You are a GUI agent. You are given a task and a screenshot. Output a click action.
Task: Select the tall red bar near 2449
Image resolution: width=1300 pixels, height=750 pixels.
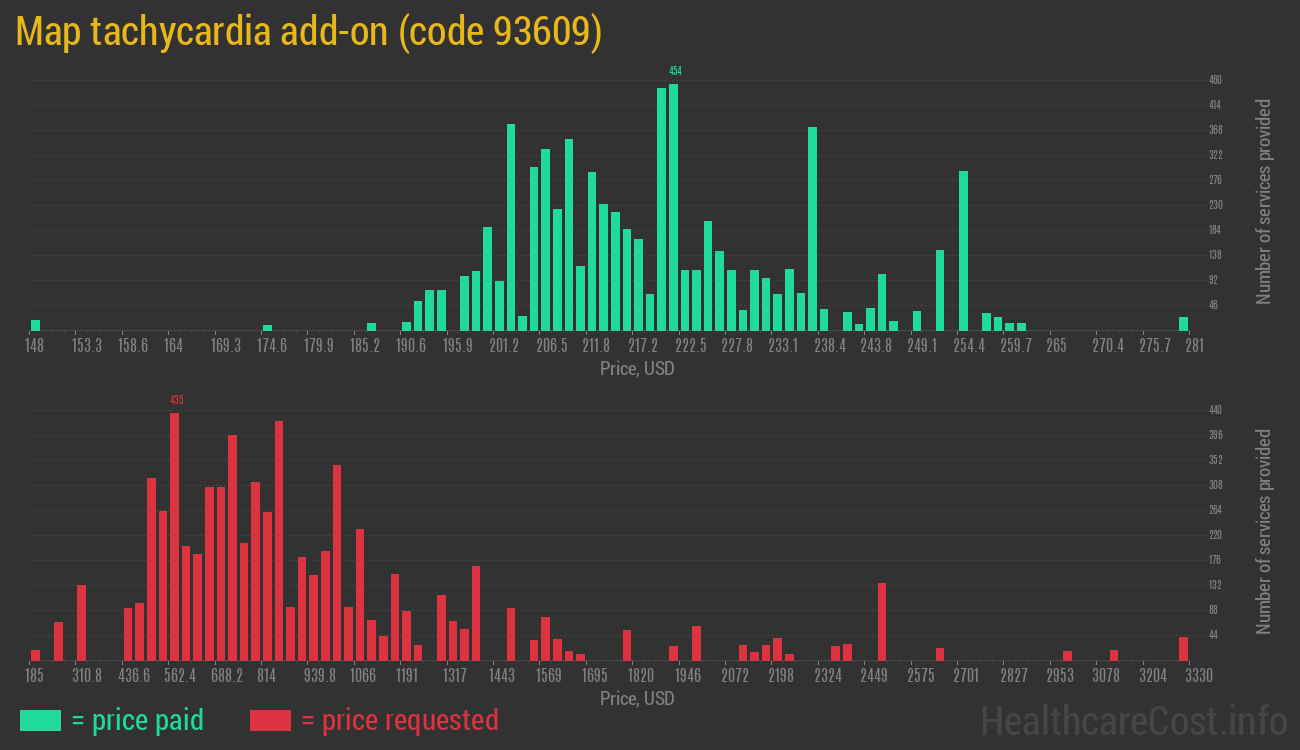882,621
